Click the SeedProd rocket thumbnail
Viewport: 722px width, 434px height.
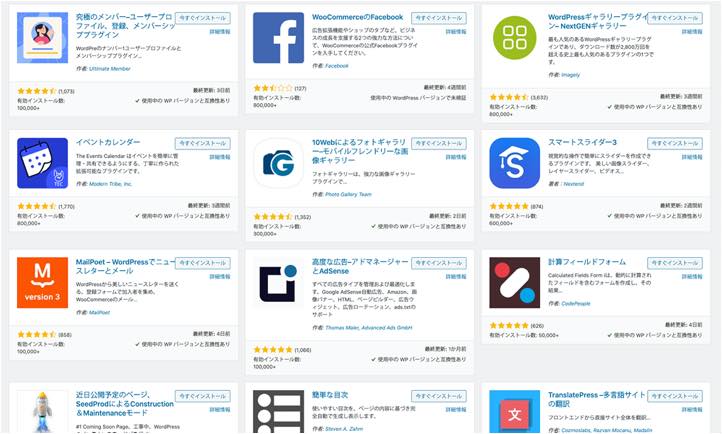point(42,412)
